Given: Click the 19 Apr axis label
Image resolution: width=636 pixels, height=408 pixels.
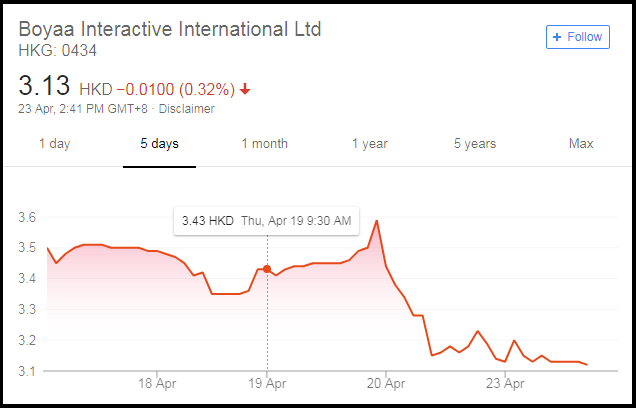Looking at the screenshot, I should [x=267, y=383].
